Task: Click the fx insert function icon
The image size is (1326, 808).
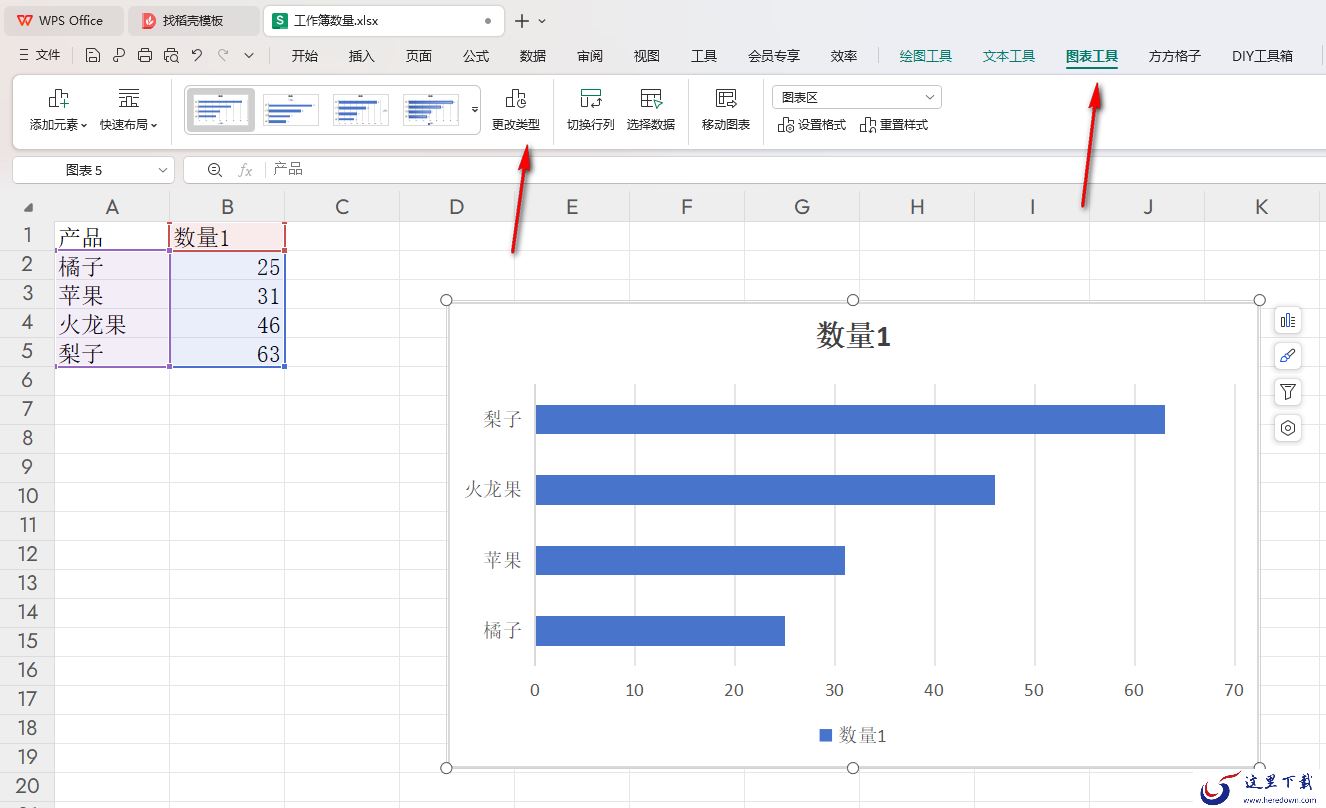Action: pyautogui.click(x=245, y=170)
